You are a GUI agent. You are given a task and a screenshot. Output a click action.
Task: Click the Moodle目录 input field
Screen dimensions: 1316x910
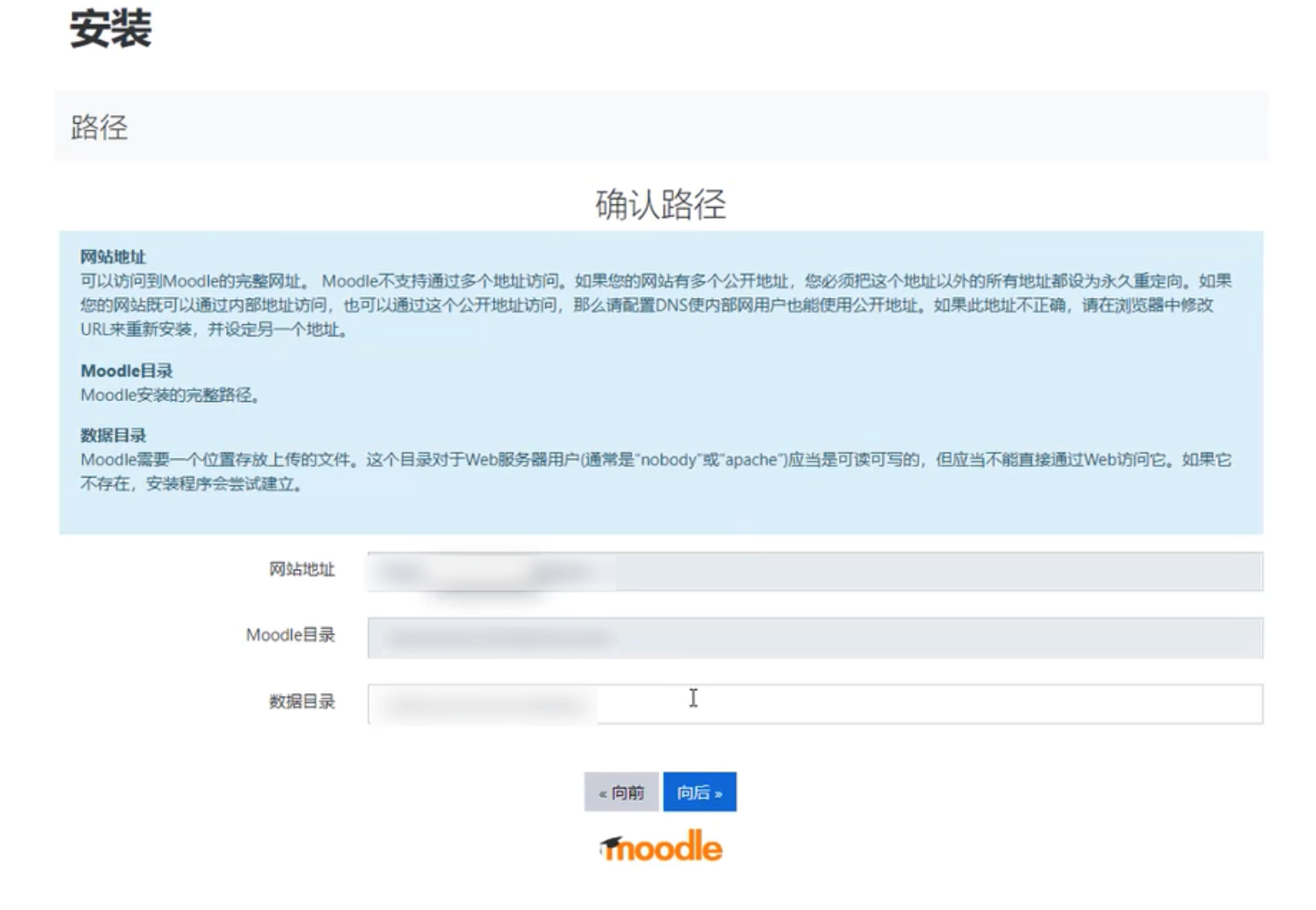[x=815, y=637]
